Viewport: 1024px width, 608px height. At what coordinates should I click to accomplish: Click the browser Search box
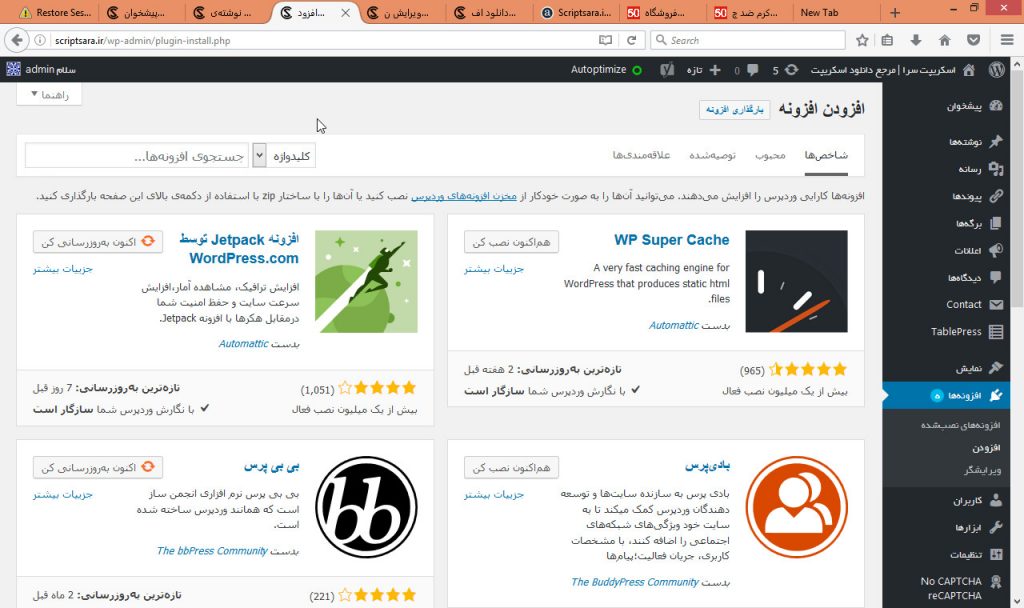tap(748, 40)
